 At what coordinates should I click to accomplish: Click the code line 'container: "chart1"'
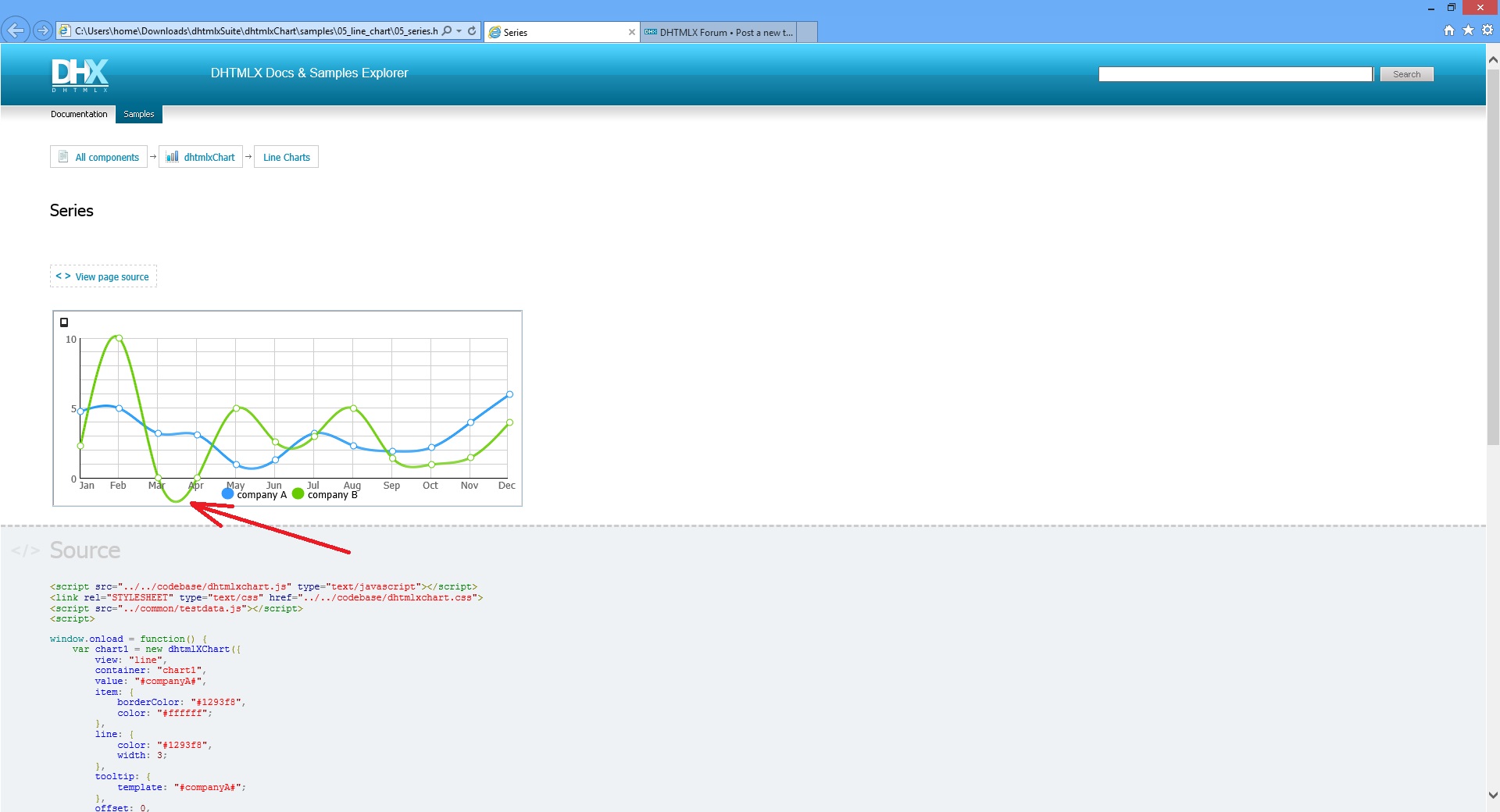tap(151, 670)
